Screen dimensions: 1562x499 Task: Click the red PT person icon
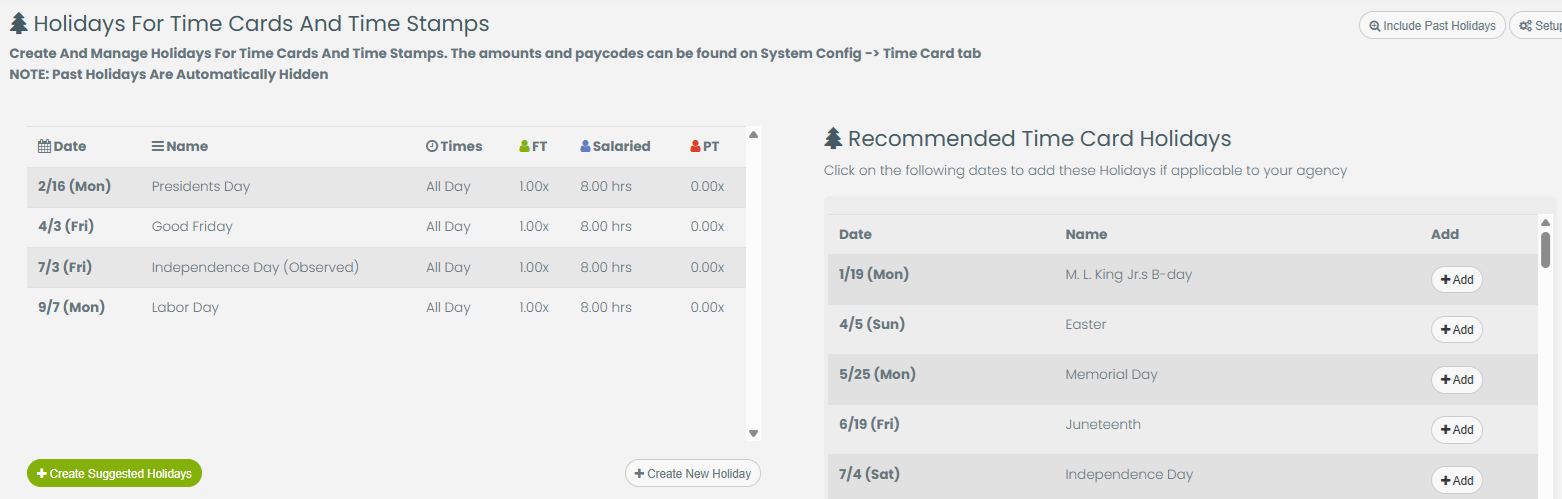coord(695,146)
